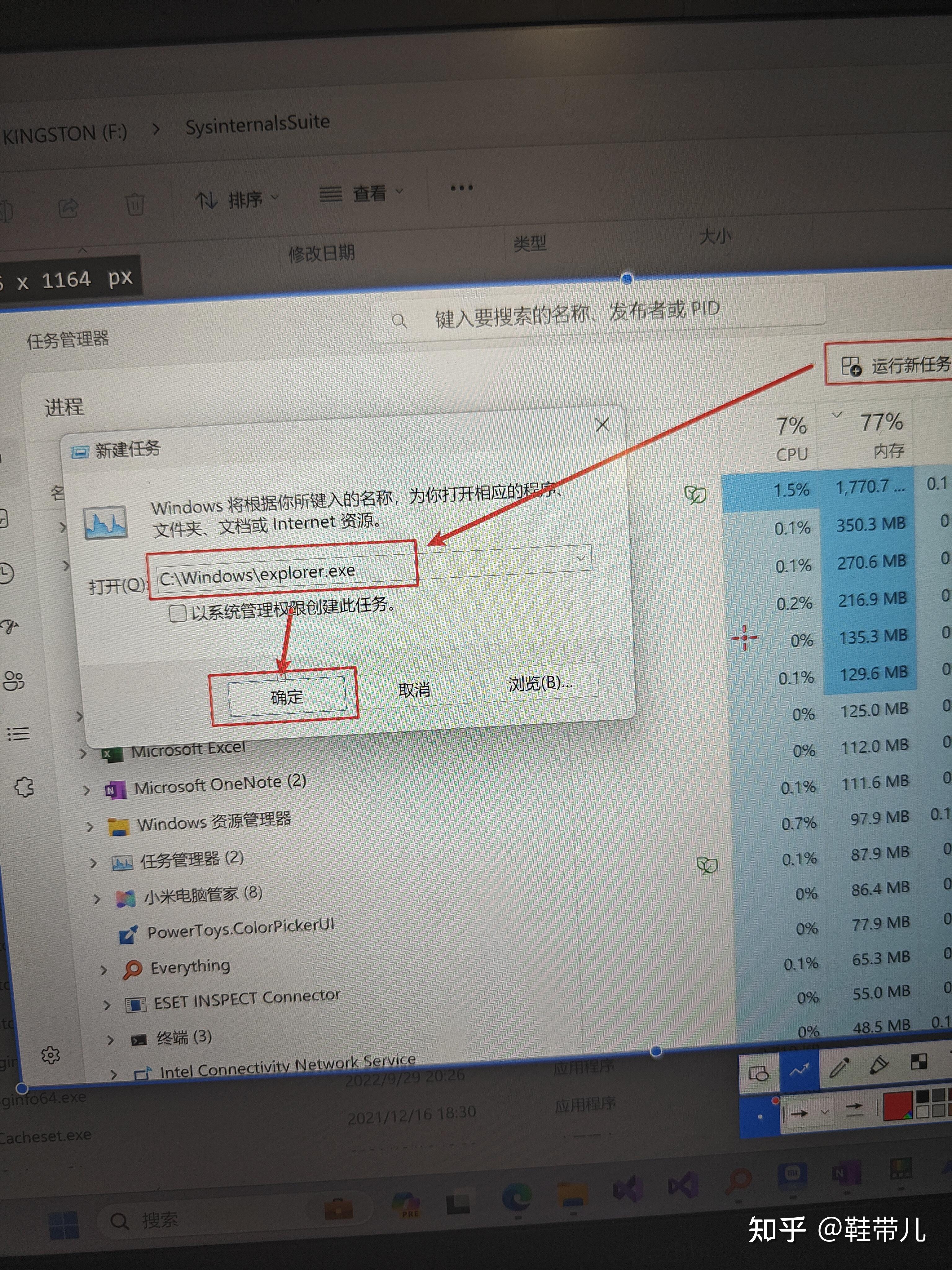Open the arrow style dropdown
The width and height of the screenshot is (952, 1270).
point(825,1112)
